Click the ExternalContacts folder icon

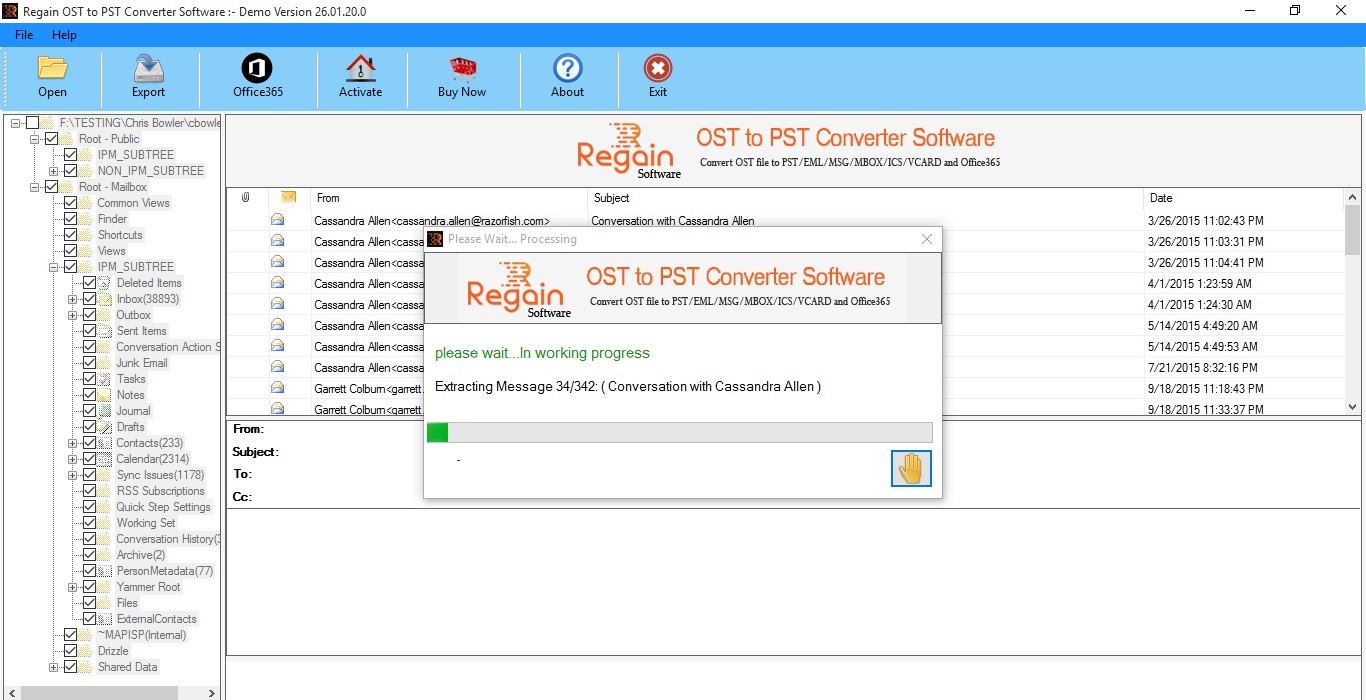tap(104, 619)
